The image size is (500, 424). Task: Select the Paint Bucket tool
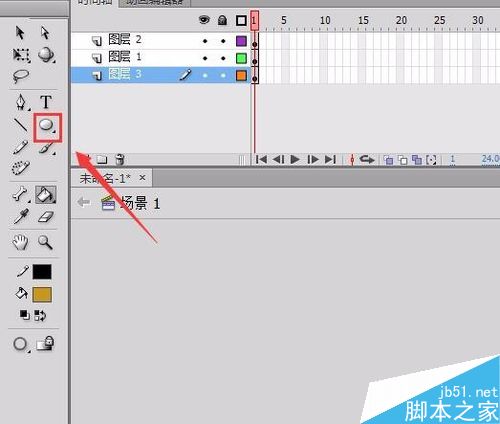45,195
